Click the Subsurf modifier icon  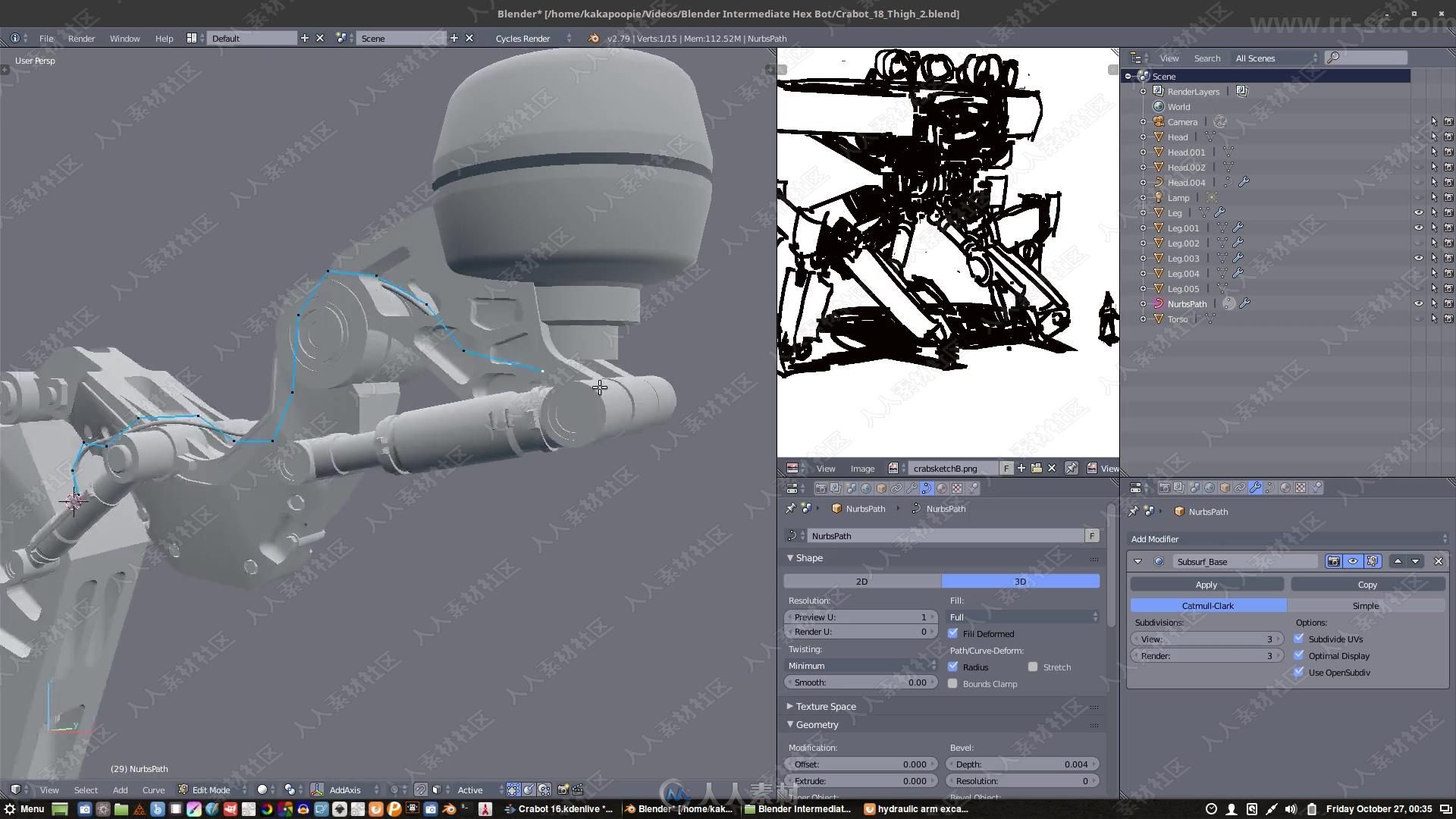(x=1157, y=561)
